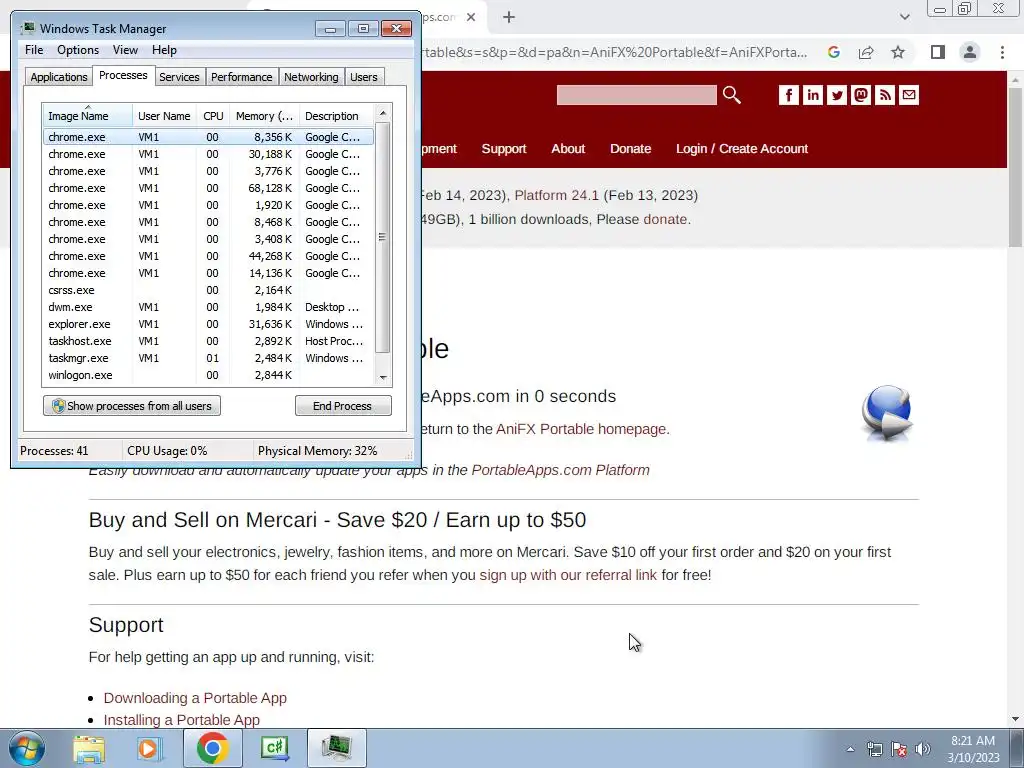Switch to Chrome on the taskbar
This screenshot has width=1024, height=768.
[213, 748]
